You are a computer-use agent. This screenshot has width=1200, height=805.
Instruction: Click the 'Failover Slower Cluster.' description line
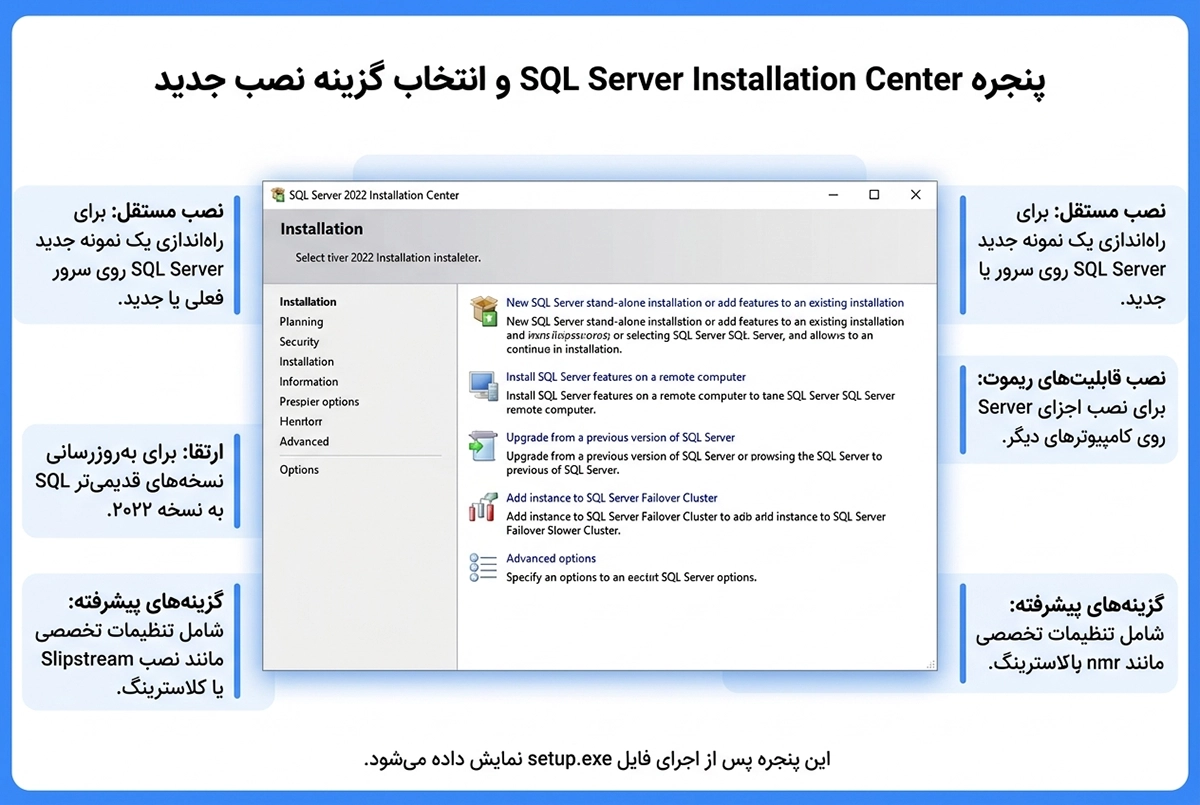[563, 530]
